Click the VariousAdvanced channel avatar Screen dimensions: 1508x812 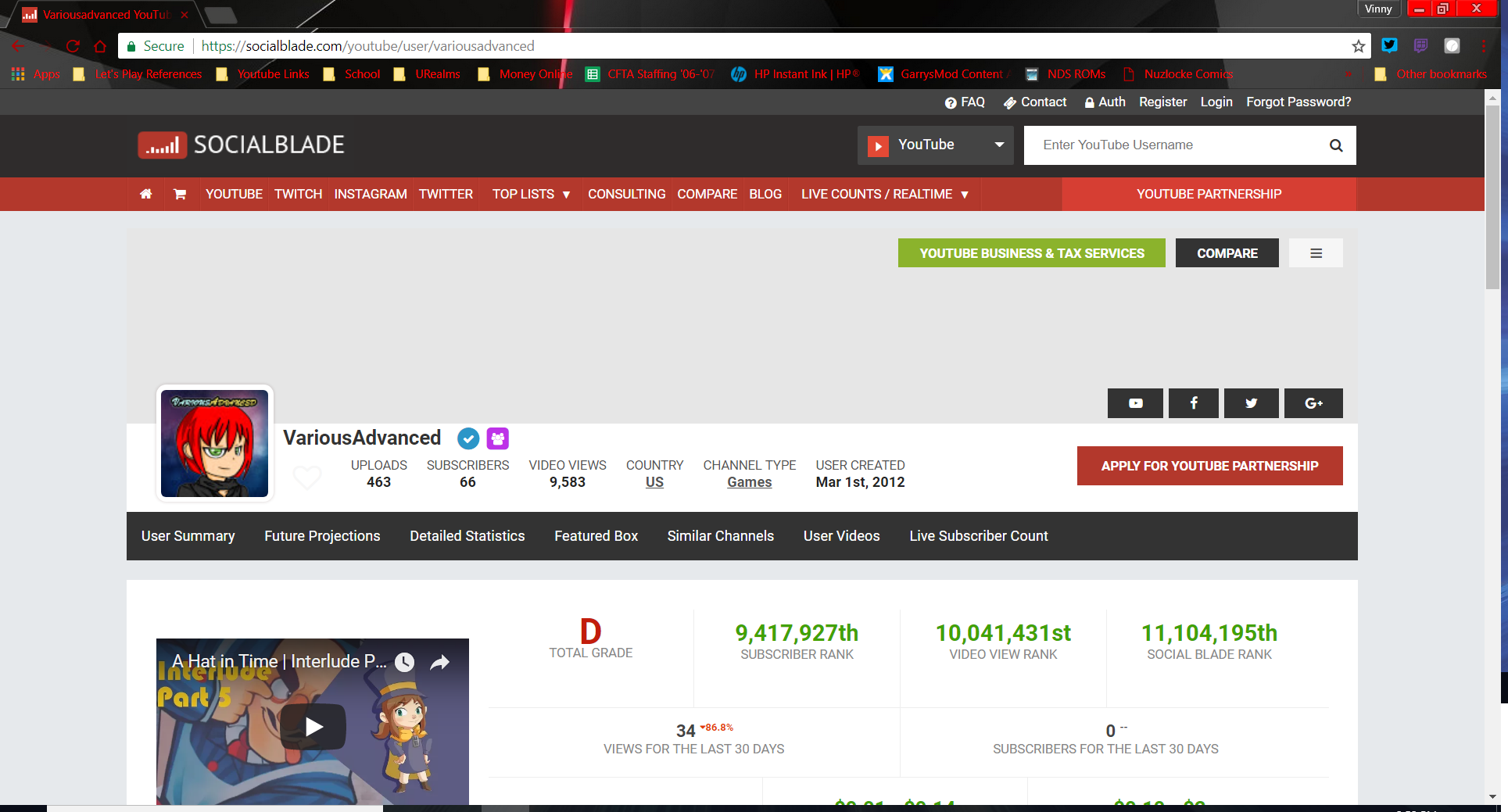pos(214,443)
